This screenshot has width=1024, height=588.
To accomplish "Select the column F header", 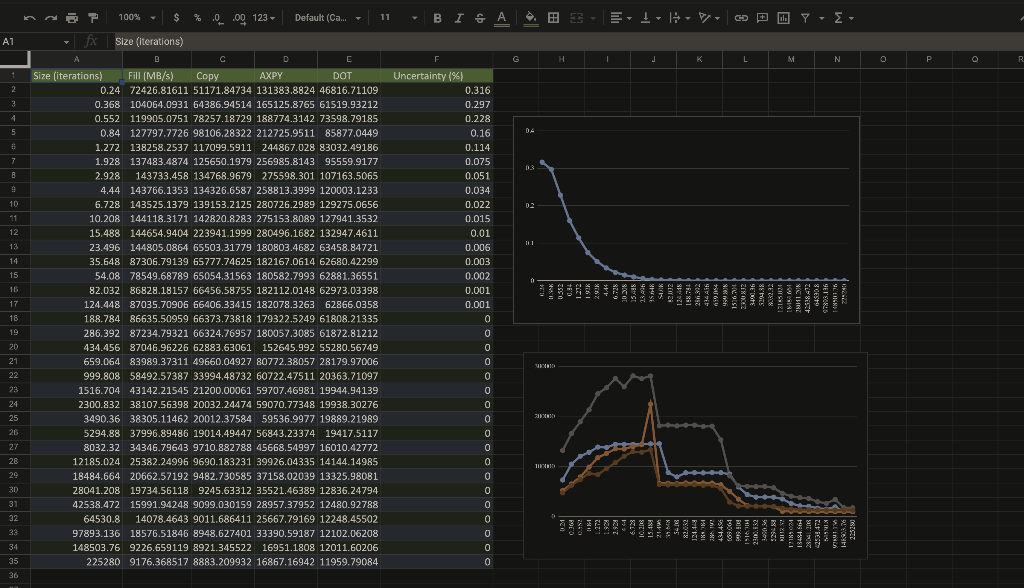I will [x=436, y=60].
